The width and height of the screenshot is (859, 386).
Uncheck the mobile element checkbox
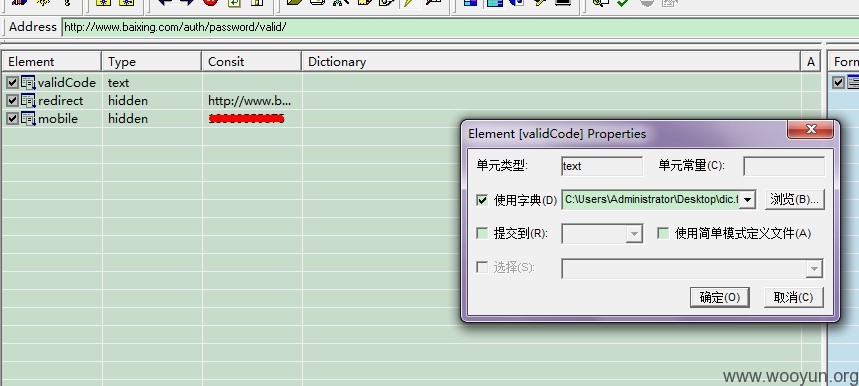click(x=13, y=119)
